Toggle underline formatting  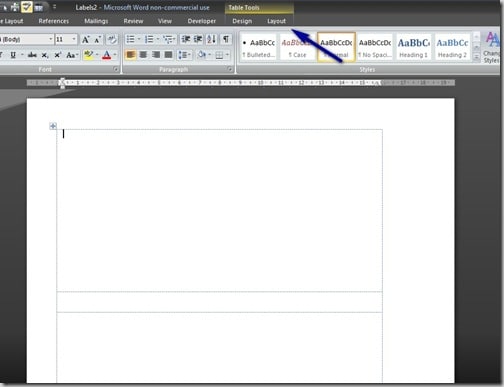13,55
